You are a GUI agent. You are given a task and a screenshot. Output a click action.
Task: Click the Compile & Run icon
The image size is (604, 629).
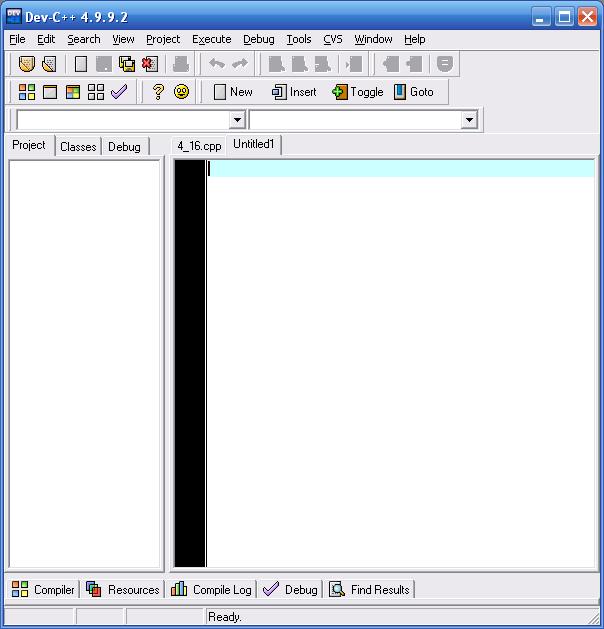(73, 92)
